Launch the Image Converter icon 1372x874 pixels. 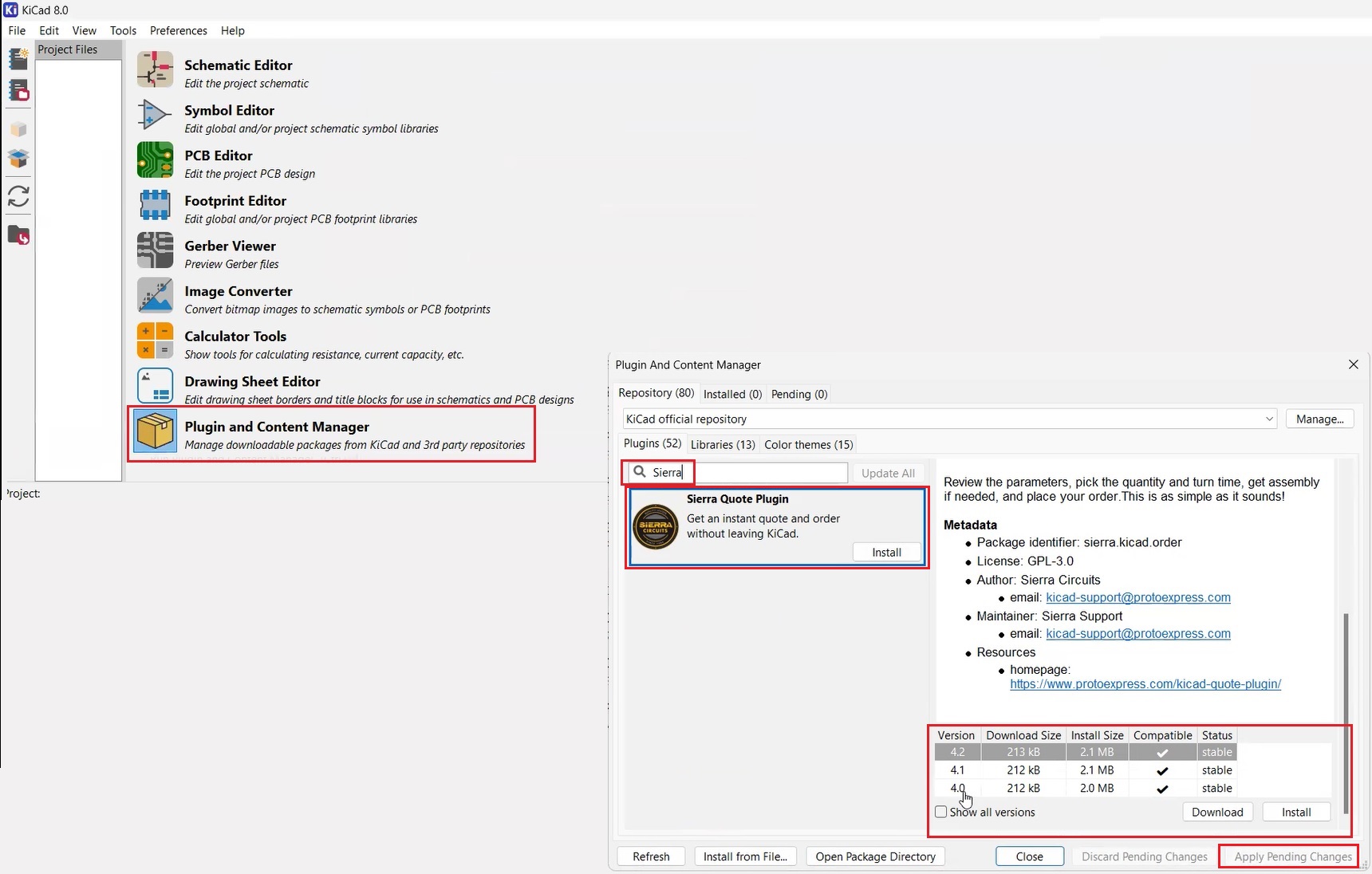155,296
